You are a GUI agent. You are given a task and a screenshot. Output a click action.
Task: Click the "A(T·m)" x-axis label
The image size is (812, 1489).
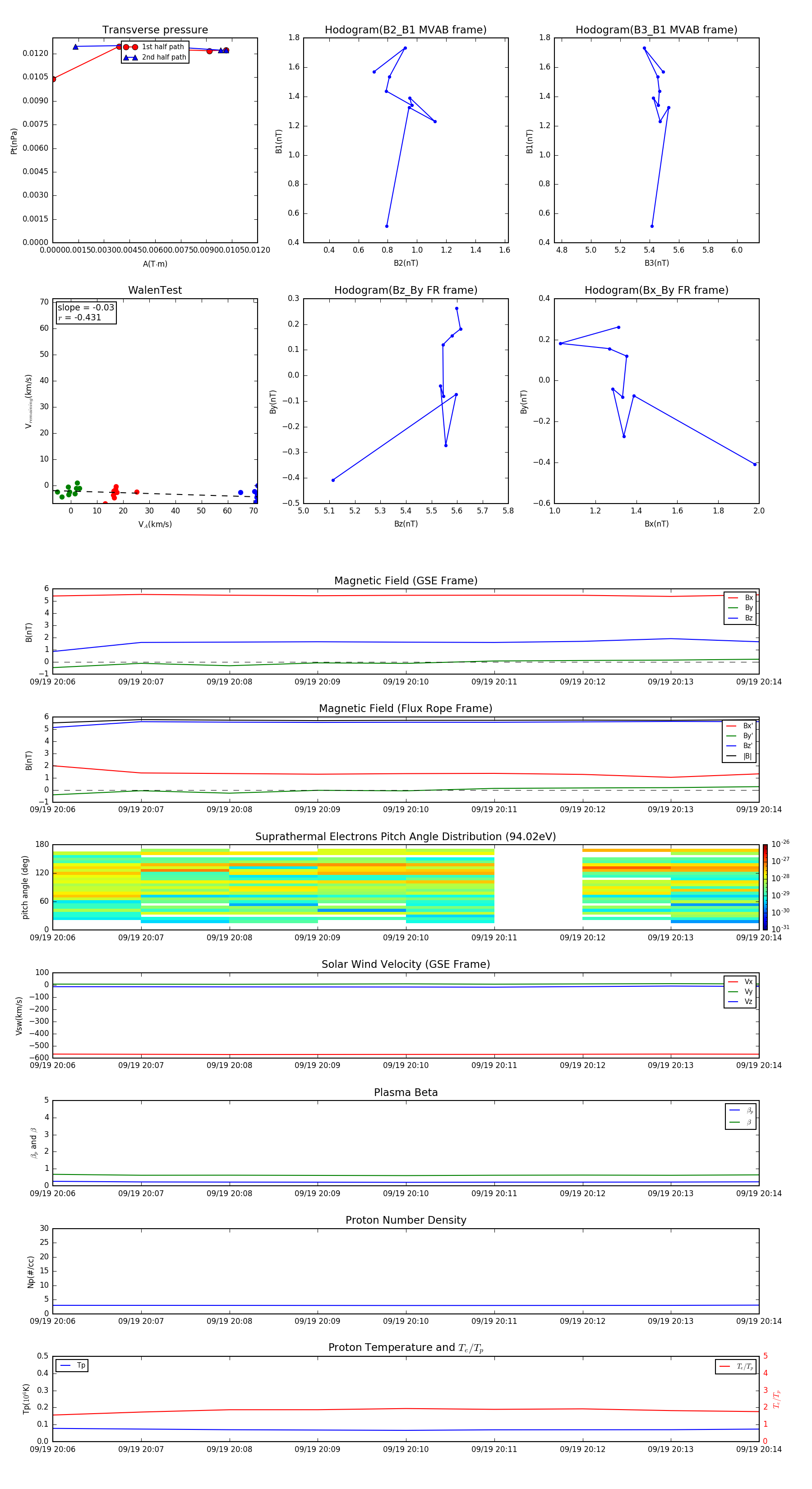155,264
